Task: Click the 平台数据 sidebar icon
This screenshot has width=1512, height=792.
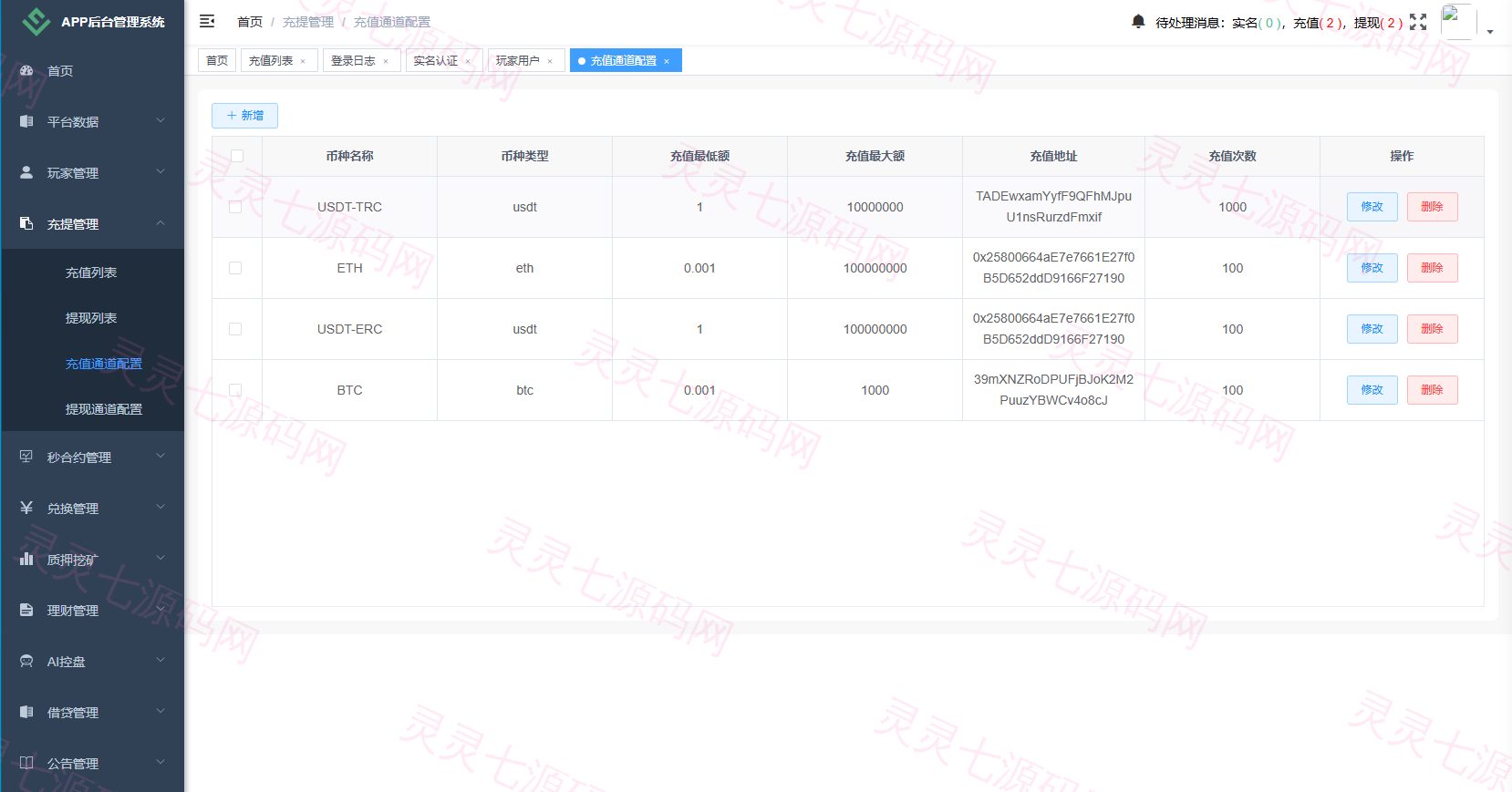Action: (26, 121)
